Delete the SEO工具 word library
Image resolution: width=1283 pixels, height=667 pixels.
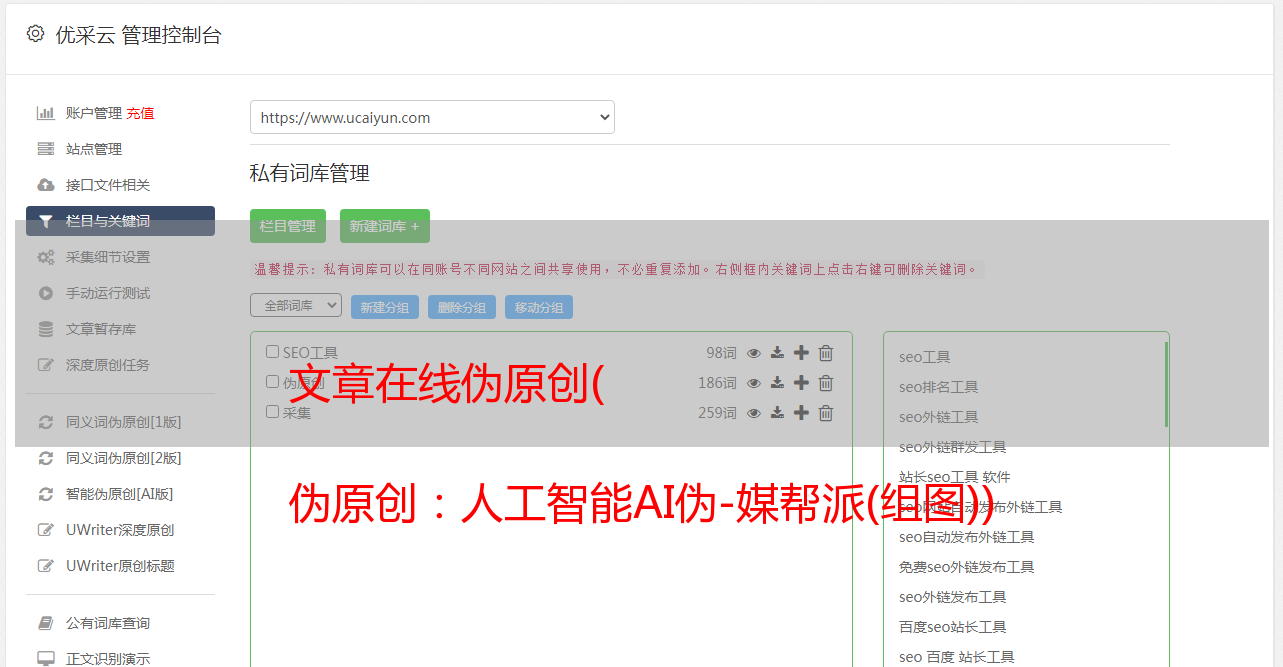[826, 353]
